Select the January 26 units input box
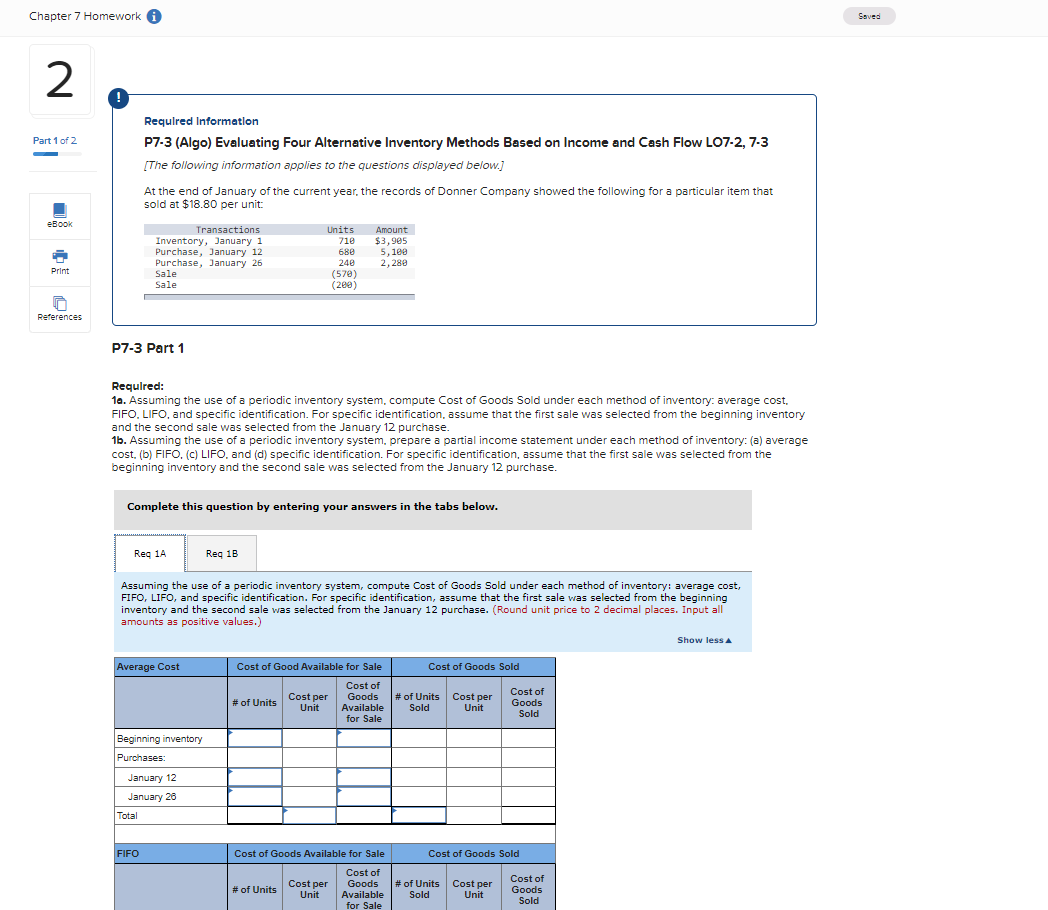The image size is (1048, 910). [x=254, y=796]
